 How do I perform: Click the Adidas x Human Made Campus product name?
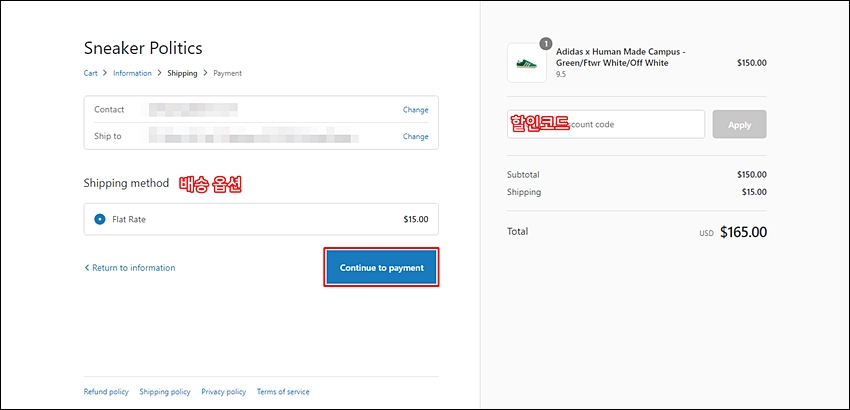click(x=621, y=57)
